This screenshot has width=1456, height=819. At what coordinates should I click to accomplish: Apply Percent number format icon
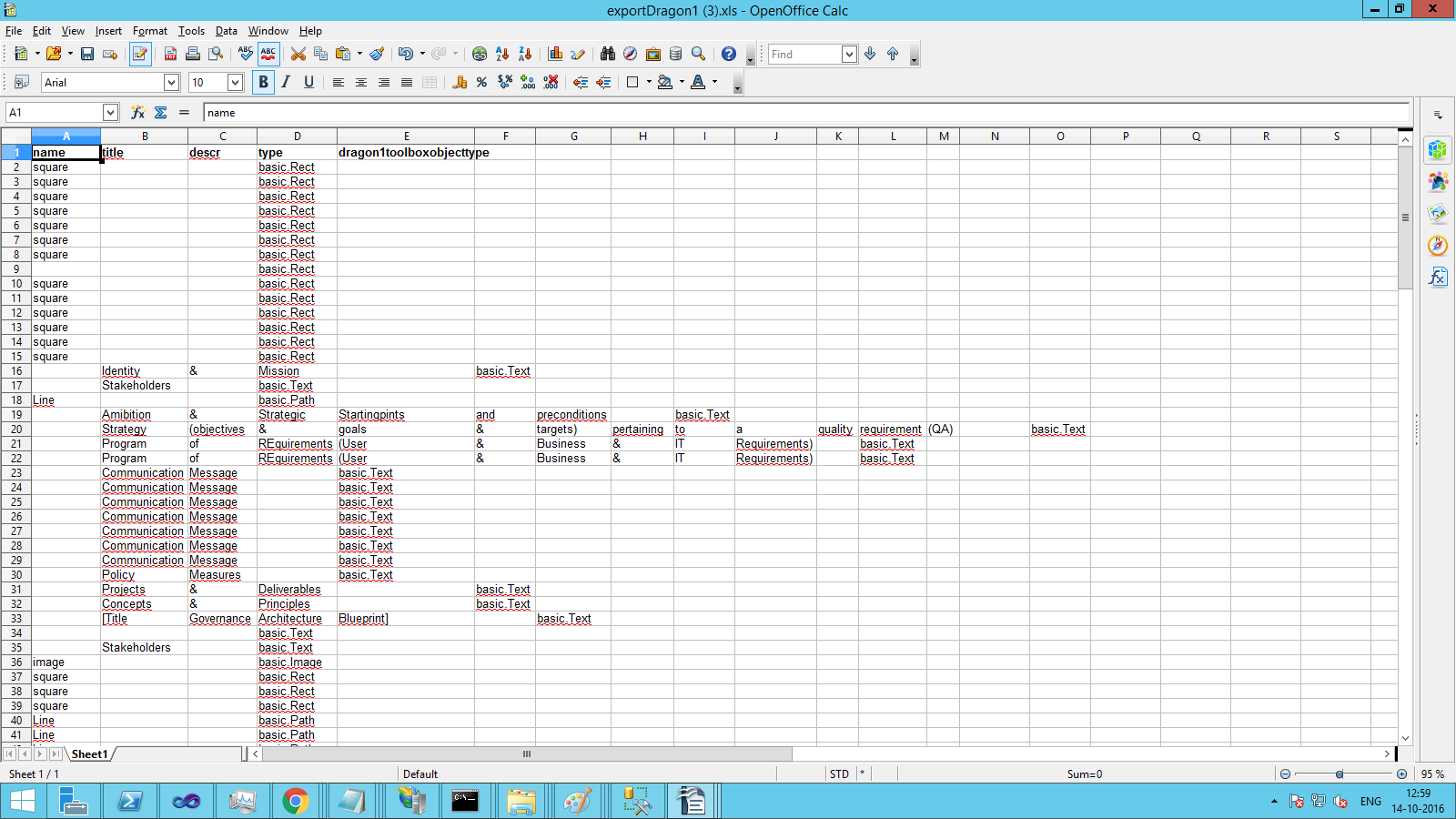pos(482,83)
